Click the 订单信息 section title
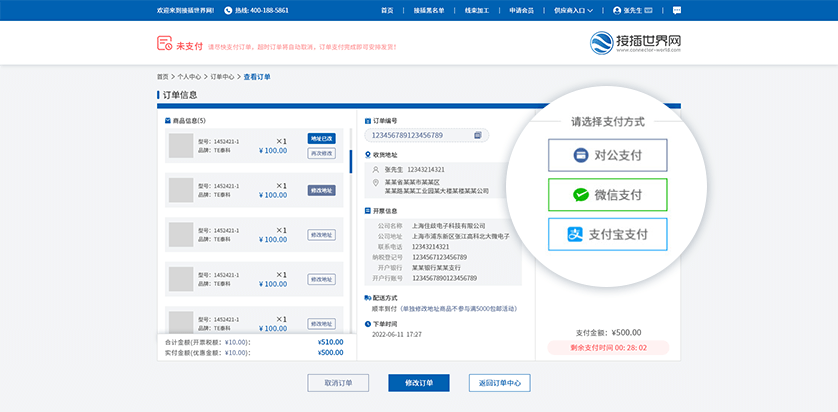This screenshot has width=838, height=412. coord(180,95)
